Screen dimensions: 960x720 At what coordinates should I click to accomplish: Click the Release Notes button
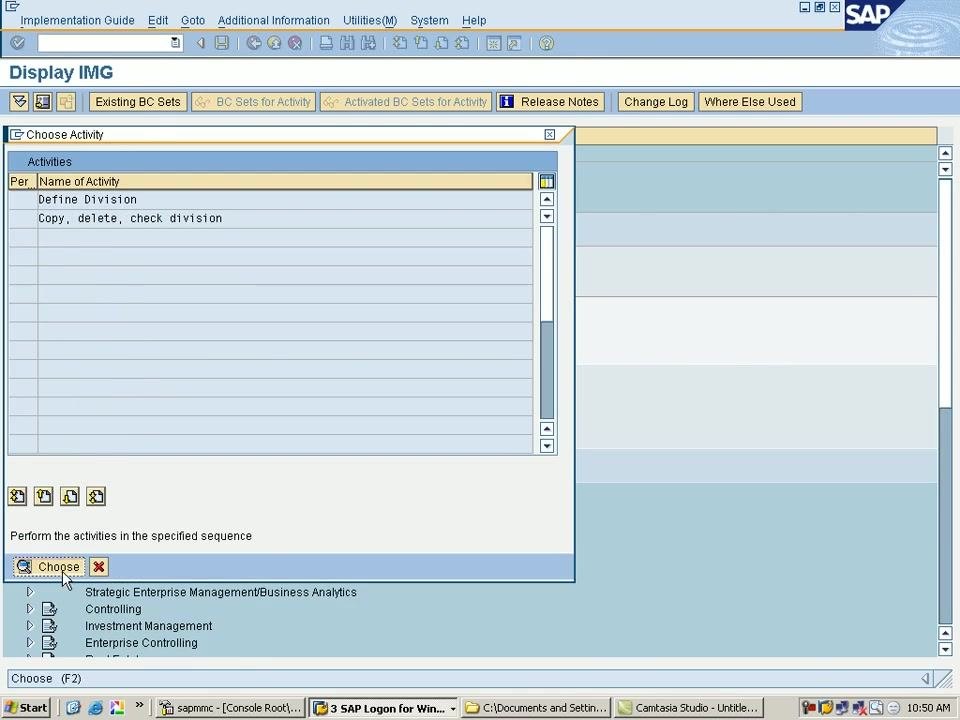pos(551,102)
